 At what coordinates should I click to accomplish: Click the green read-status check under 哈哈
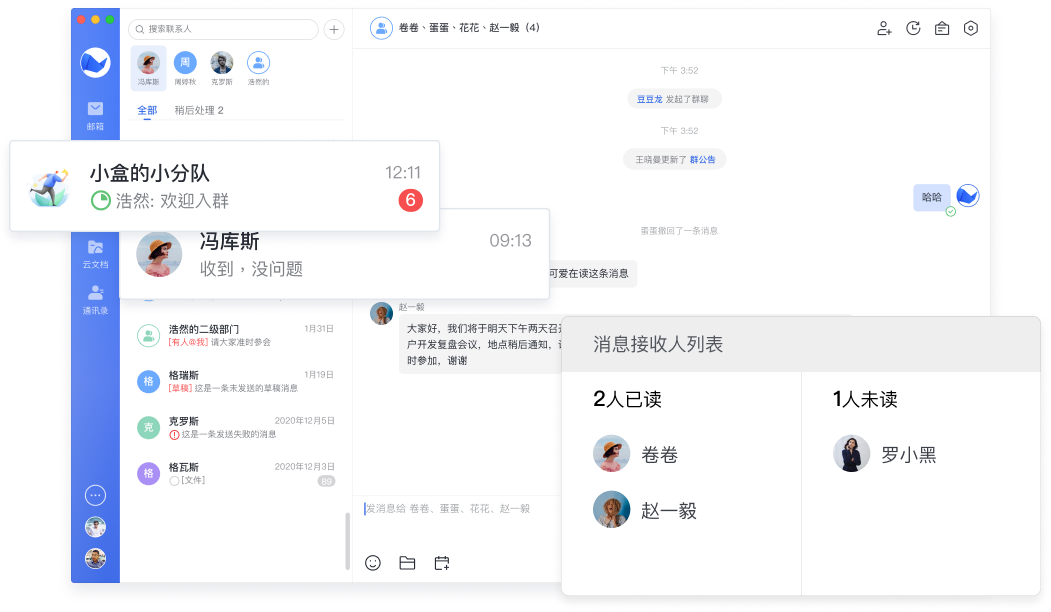[x=951, y=211]
